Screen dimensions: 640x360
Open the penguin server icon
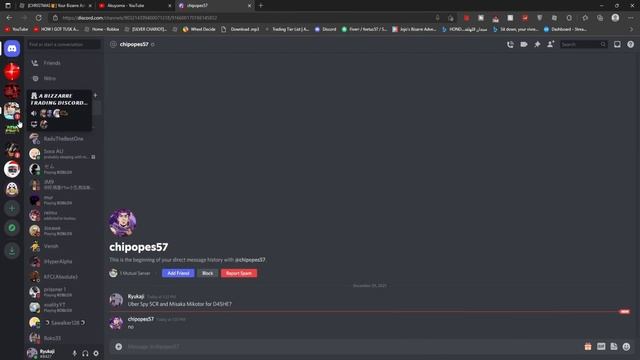12,189
